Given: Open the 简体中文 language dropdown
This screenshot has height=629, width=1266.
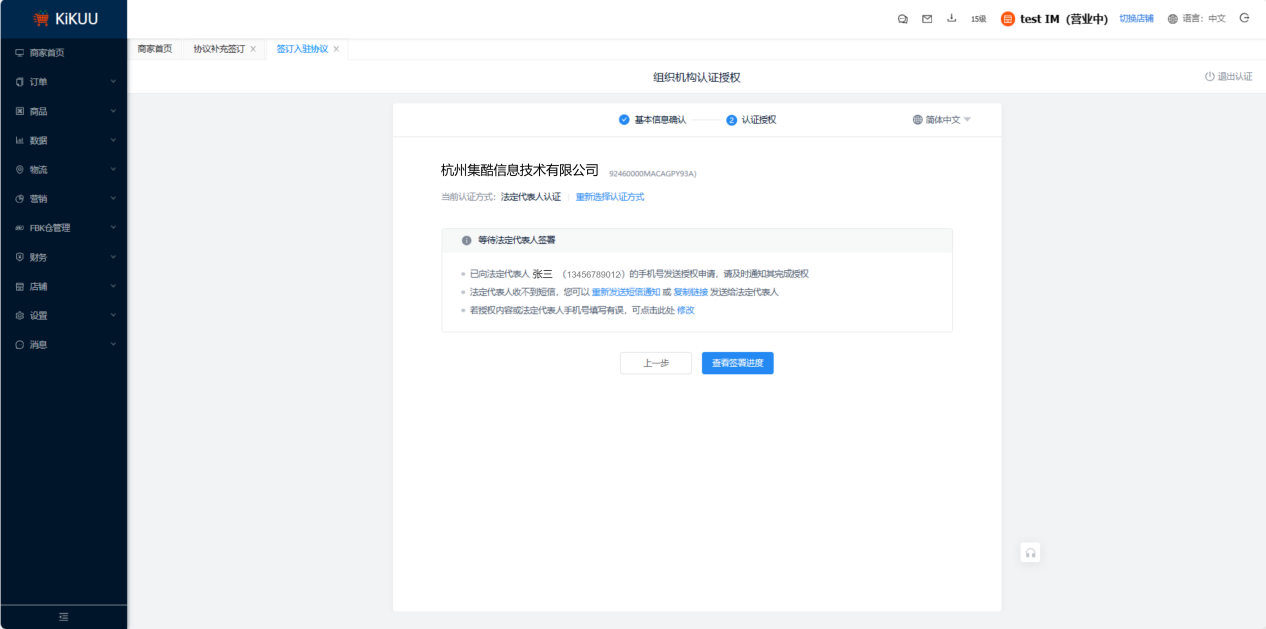Looking at the screenshot, I should [x=942, y=119].
